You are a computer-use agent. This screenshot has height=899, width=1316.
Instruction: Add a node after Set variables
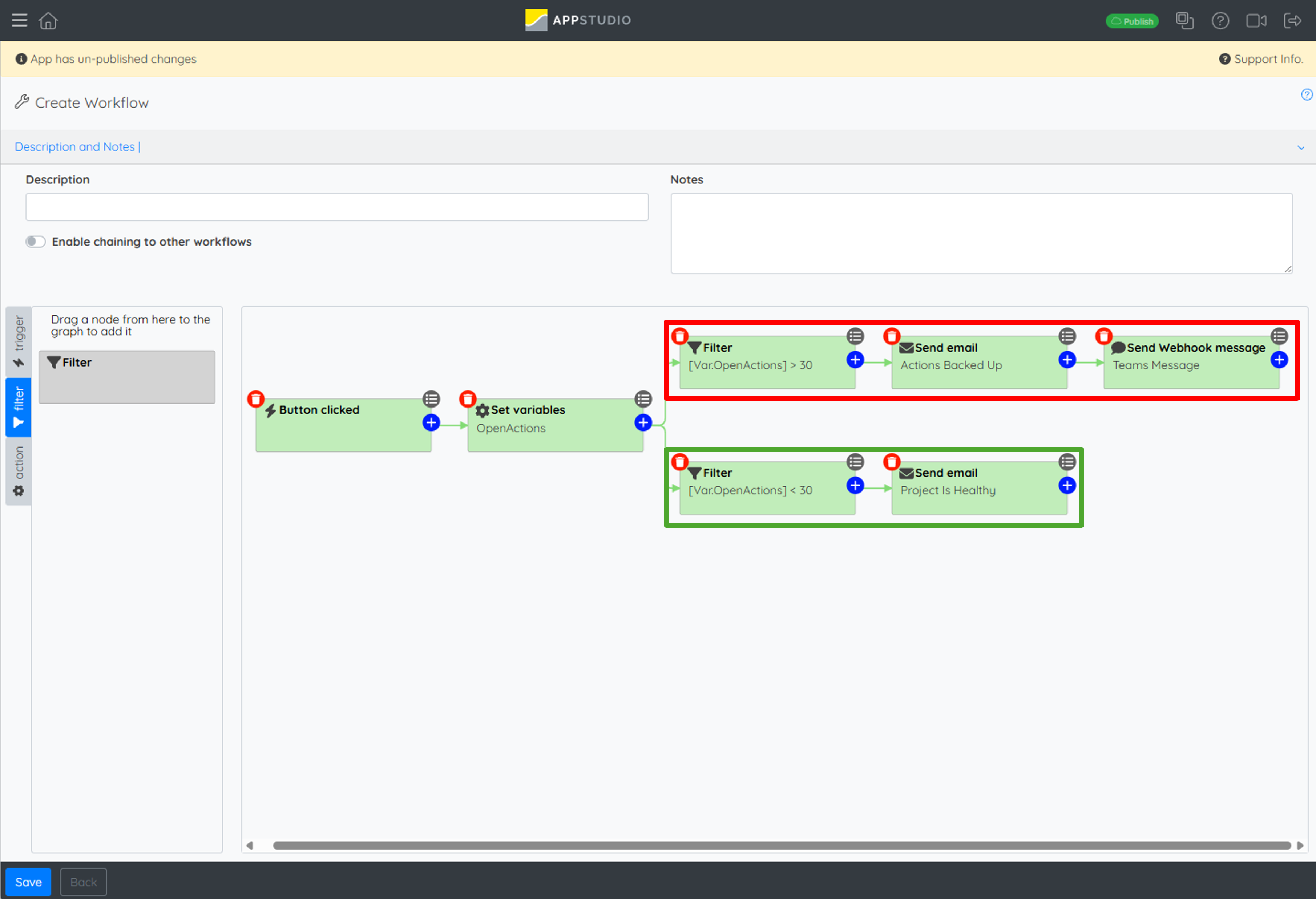point(643,422)
